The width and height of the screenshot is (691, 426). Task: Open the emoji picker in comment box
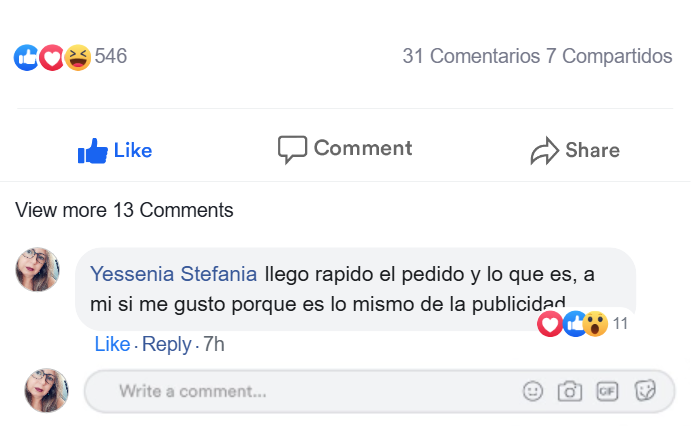(533, 392)
